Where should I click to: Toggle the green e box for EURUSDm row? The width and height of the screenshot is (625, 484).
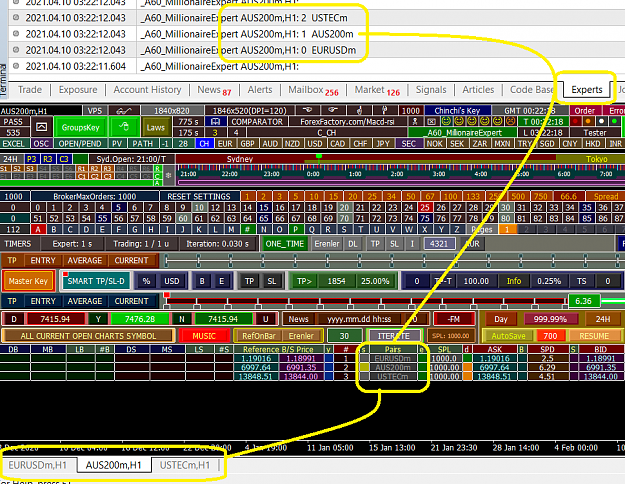[422, 358]
